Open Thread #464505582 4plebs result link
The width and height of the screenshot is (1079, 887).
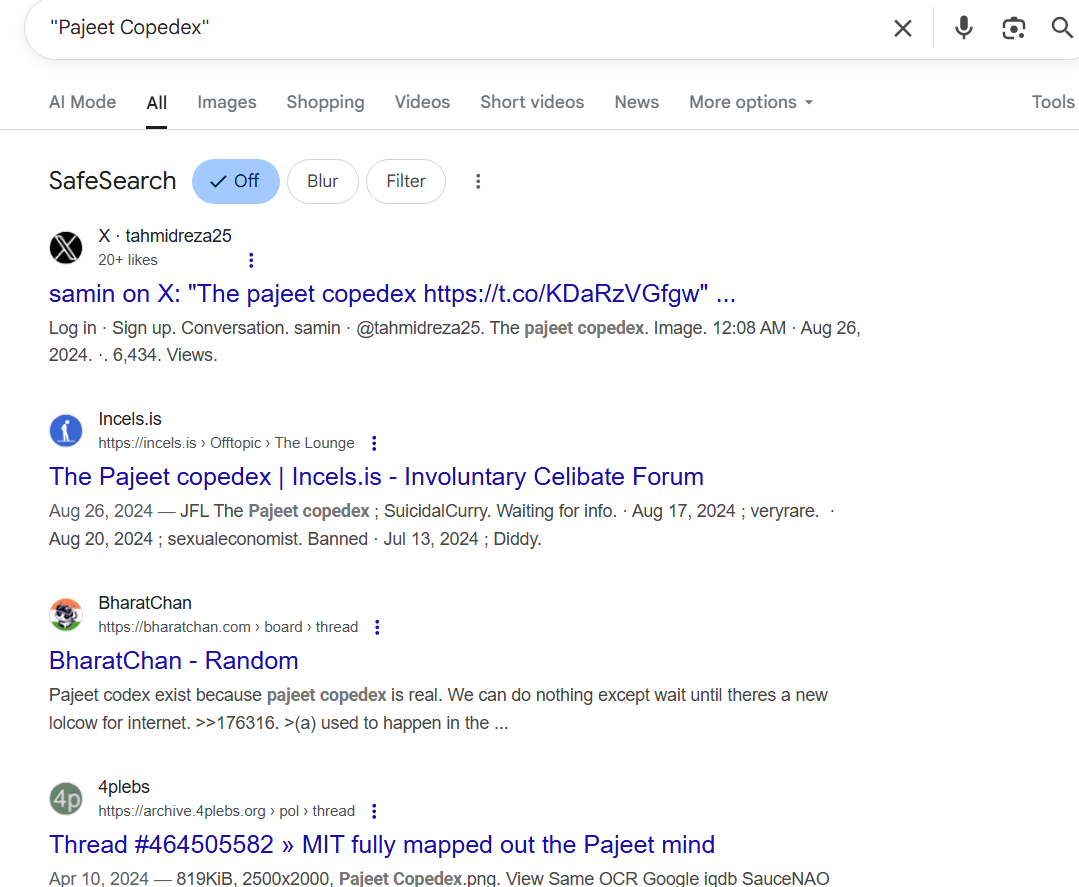pos(382,844)
